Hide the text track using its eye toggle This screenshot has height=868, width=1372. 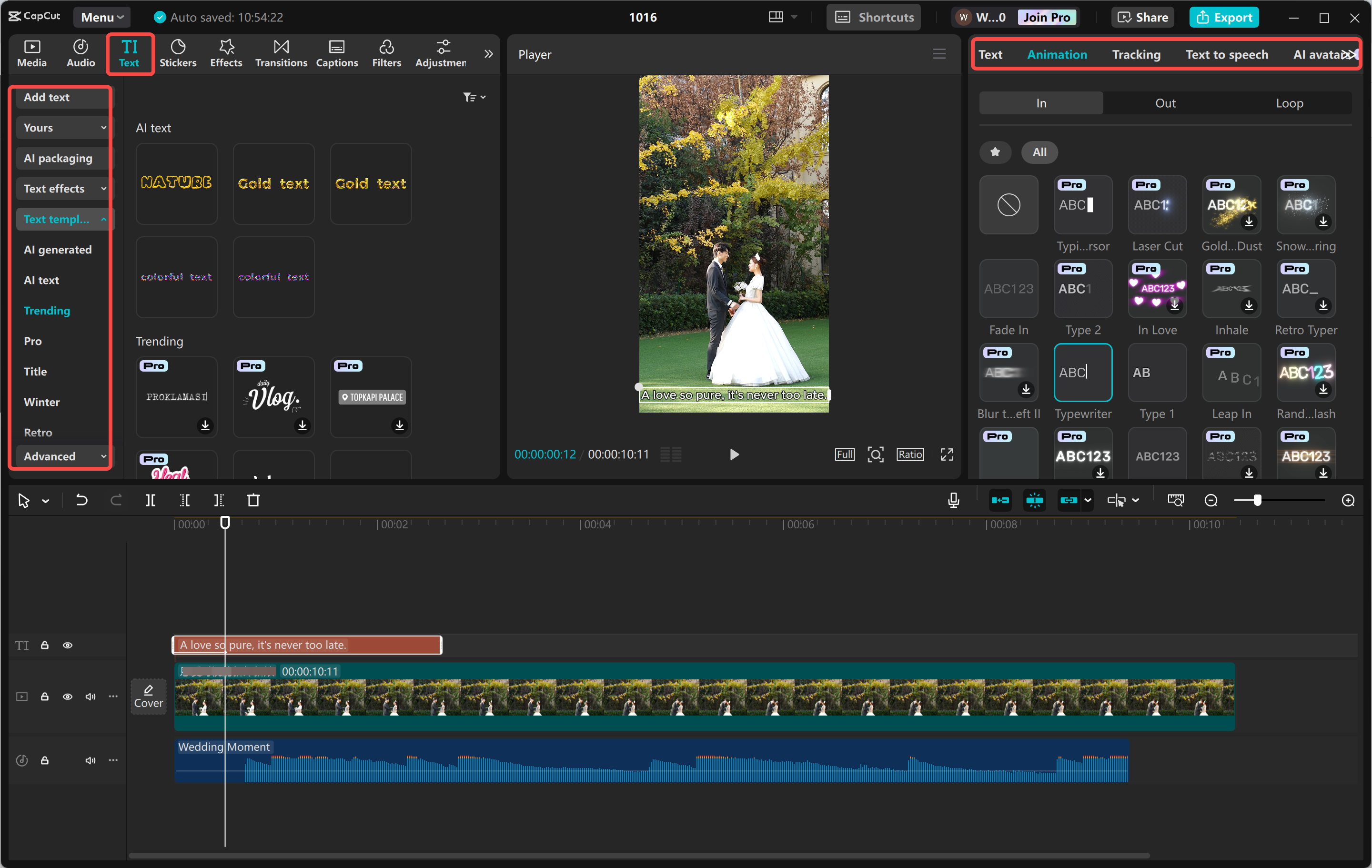tap(68, 645)
